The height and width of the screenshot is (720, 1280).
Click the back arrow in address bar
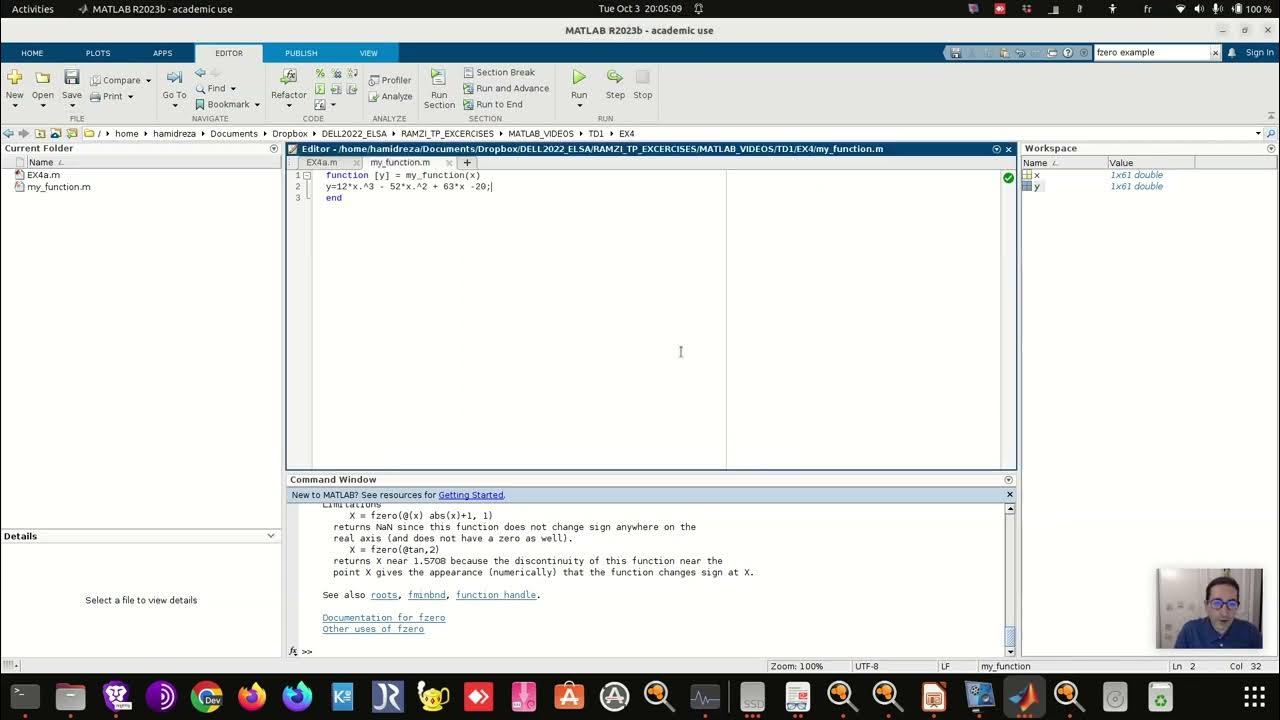pos(8,133)
